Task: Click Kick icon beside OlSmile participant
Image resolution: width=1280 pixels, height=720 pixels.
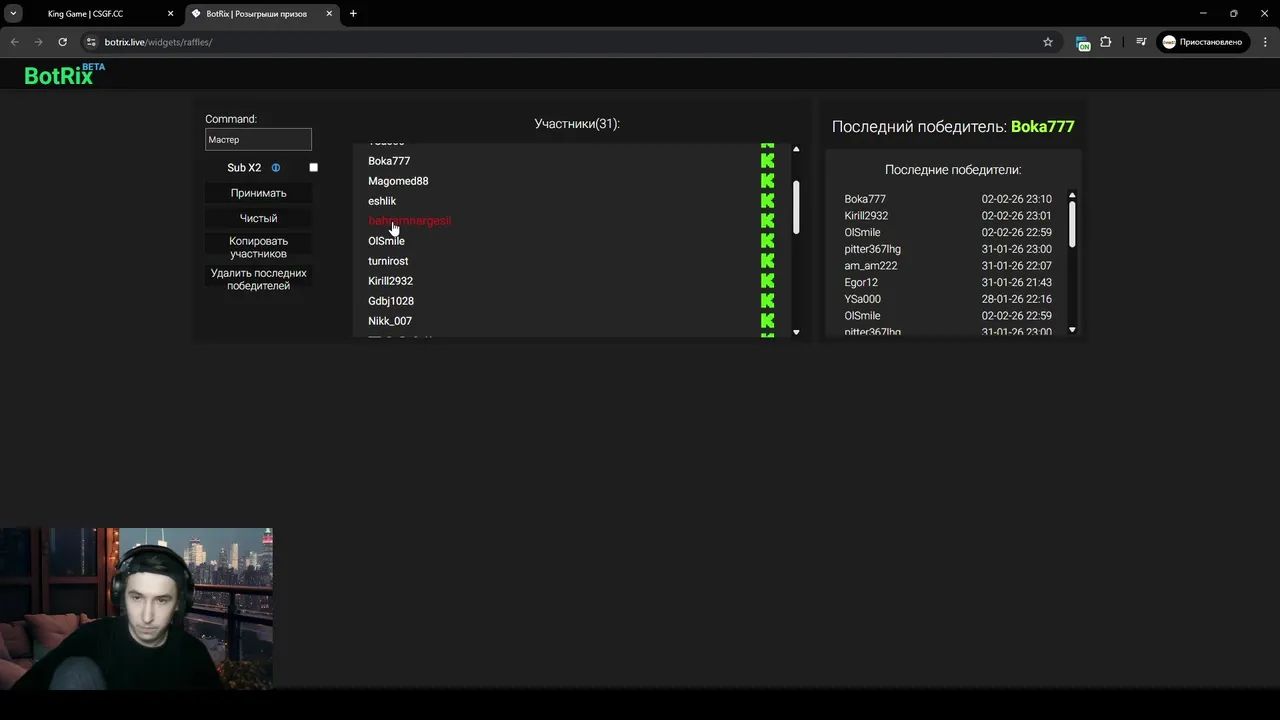Action: (x=767, y=241)
